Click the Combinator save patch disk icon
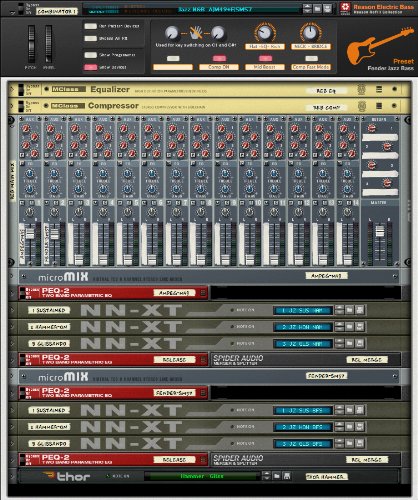The width and height of the screenshot is (418, 500). click(328, 9)
